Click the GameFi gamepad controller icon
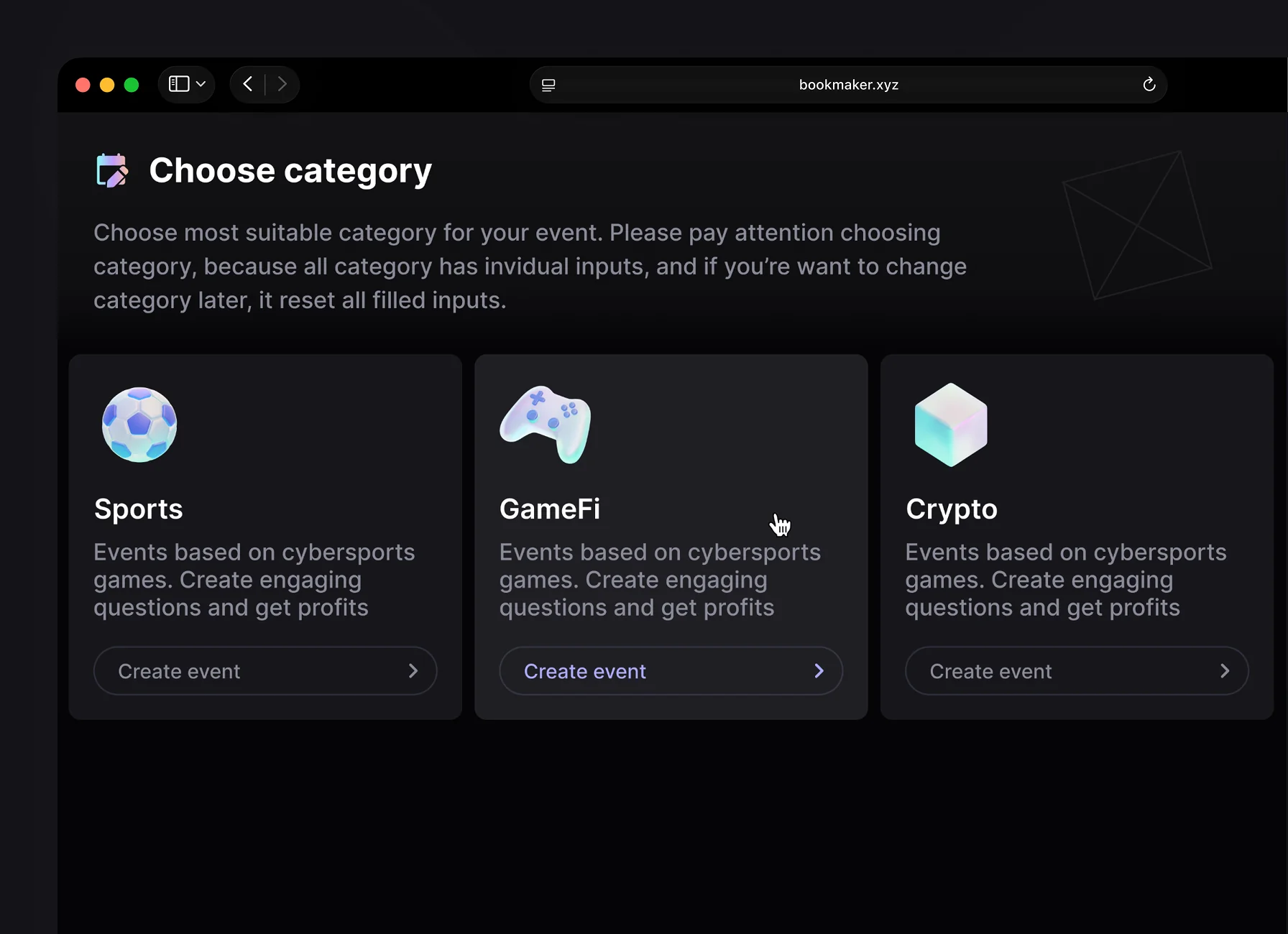The height and width of the screenshot is (934, 1288). tap(546, 425)
